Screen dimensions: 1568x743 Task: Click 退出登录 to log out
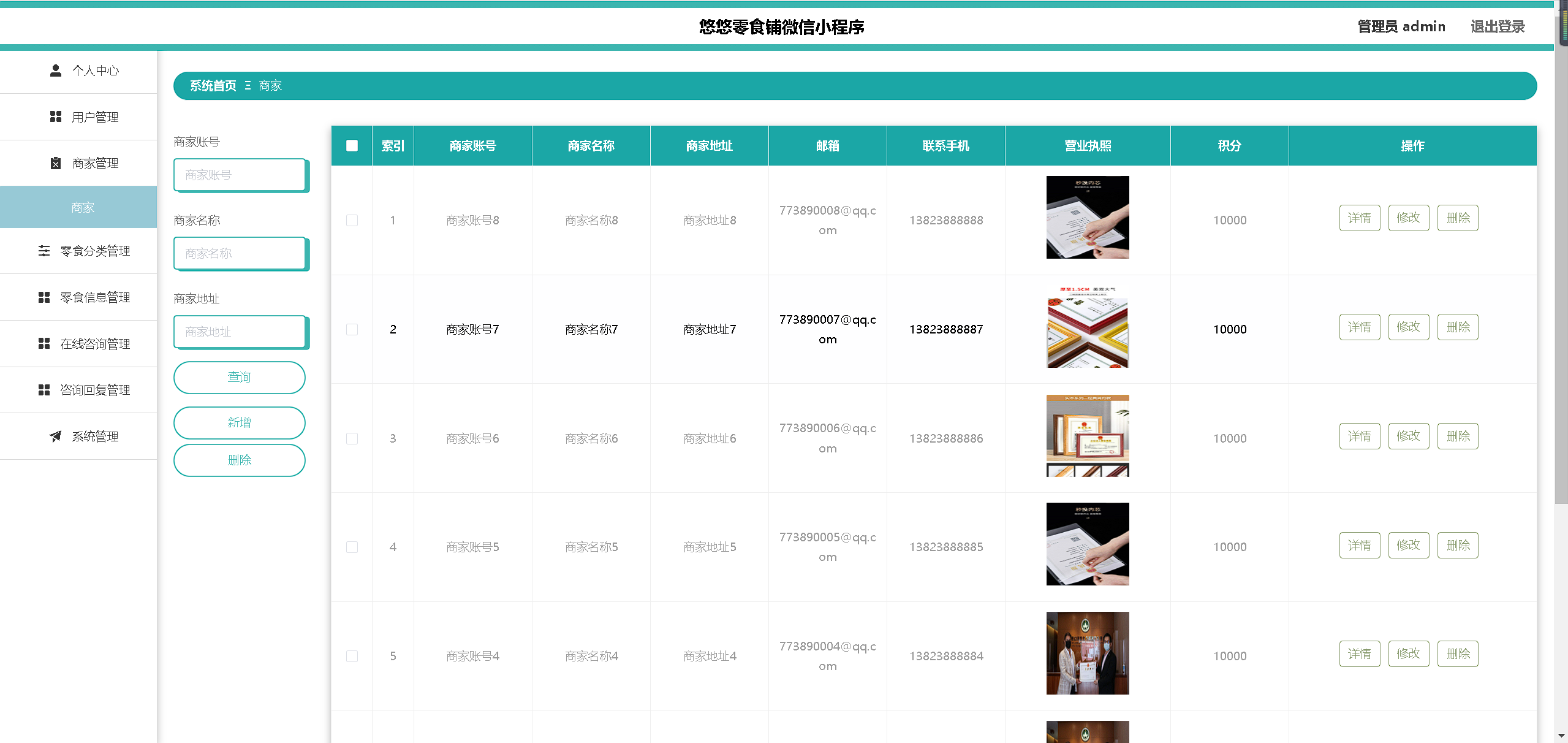point(1498,26)
